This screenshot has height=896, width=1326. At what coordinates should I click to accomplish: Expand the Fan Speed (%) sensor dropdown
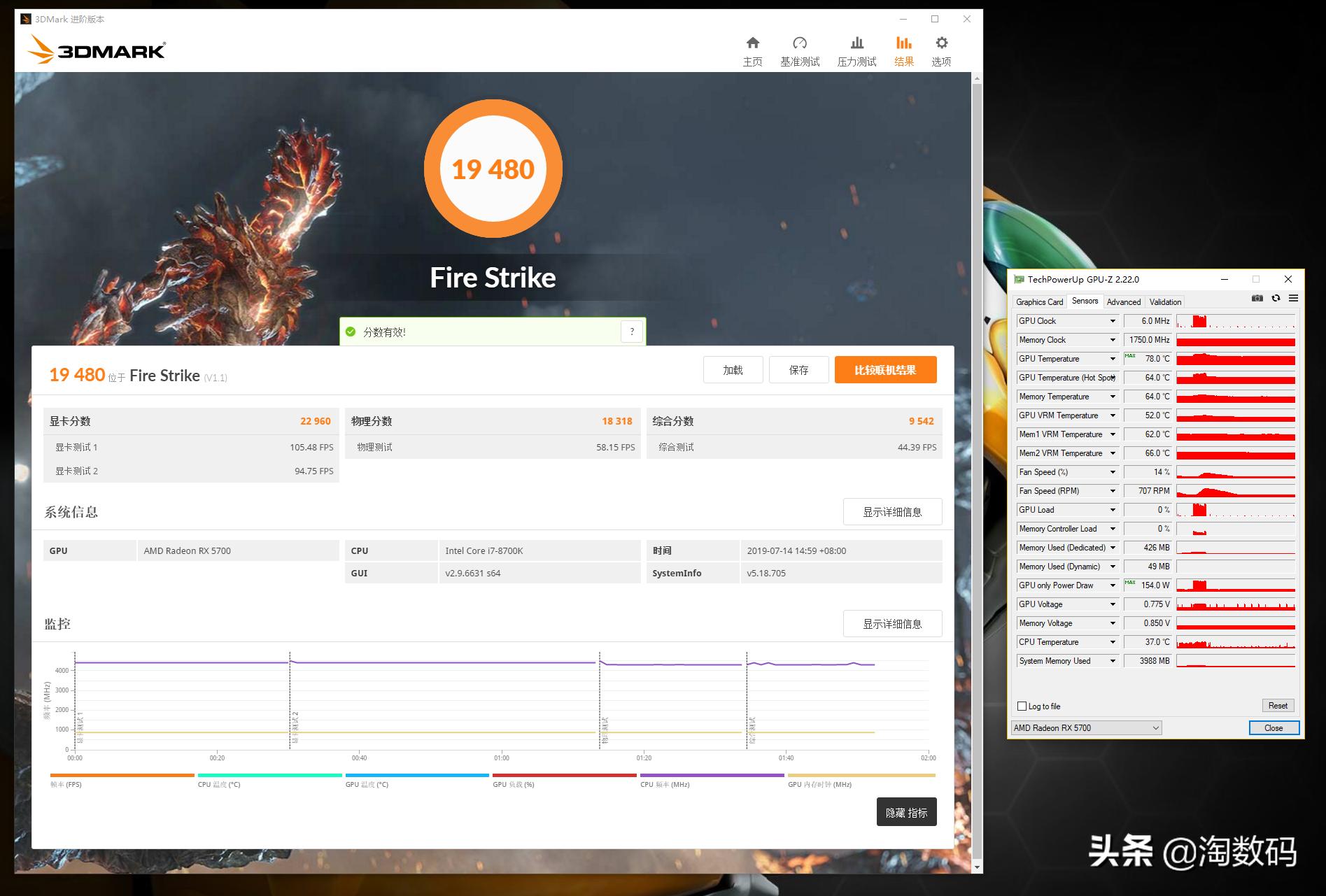pos(1113,472)
